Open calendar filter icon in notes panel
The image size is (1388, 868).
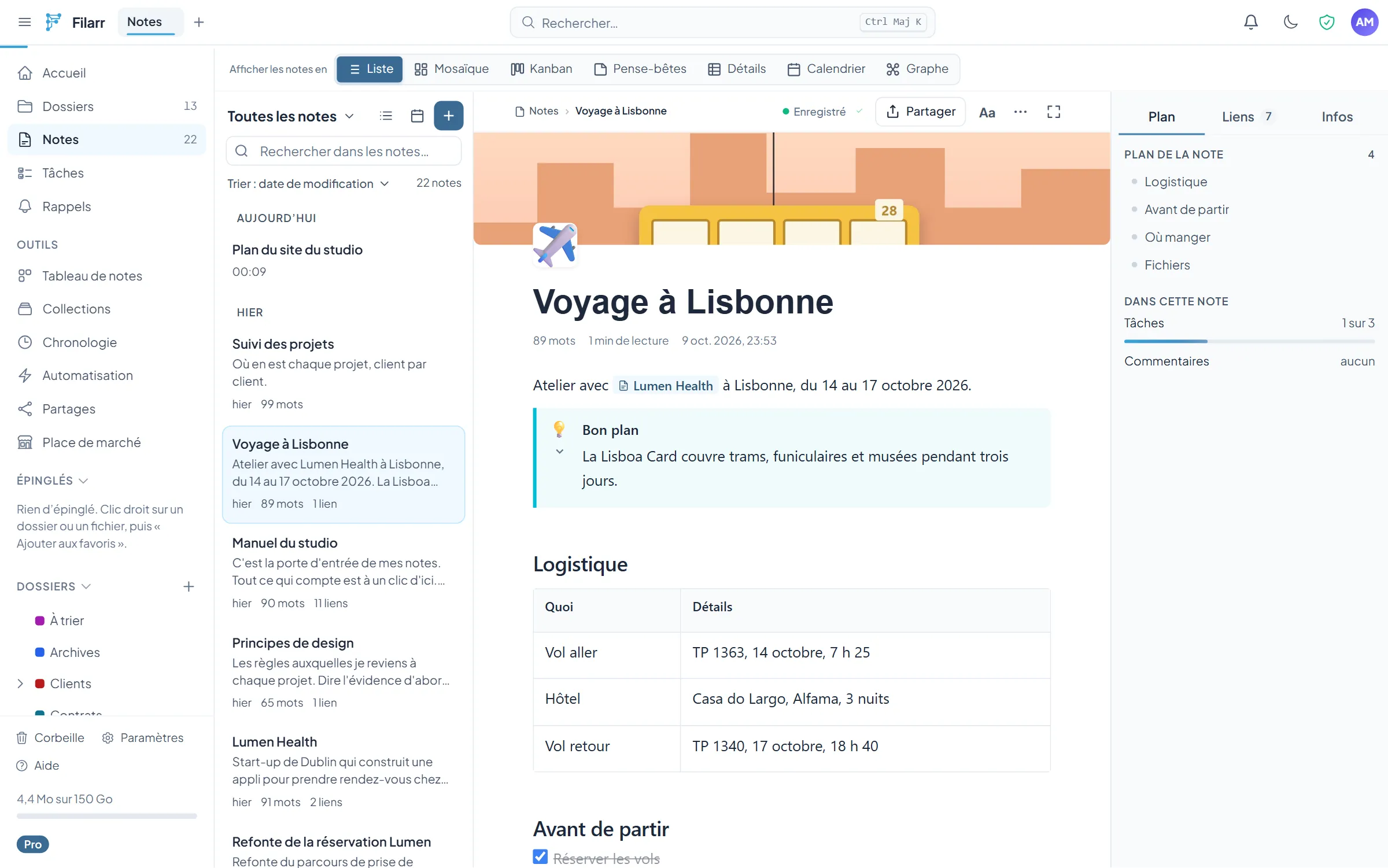pyautogui.click(x=417, y=116)
